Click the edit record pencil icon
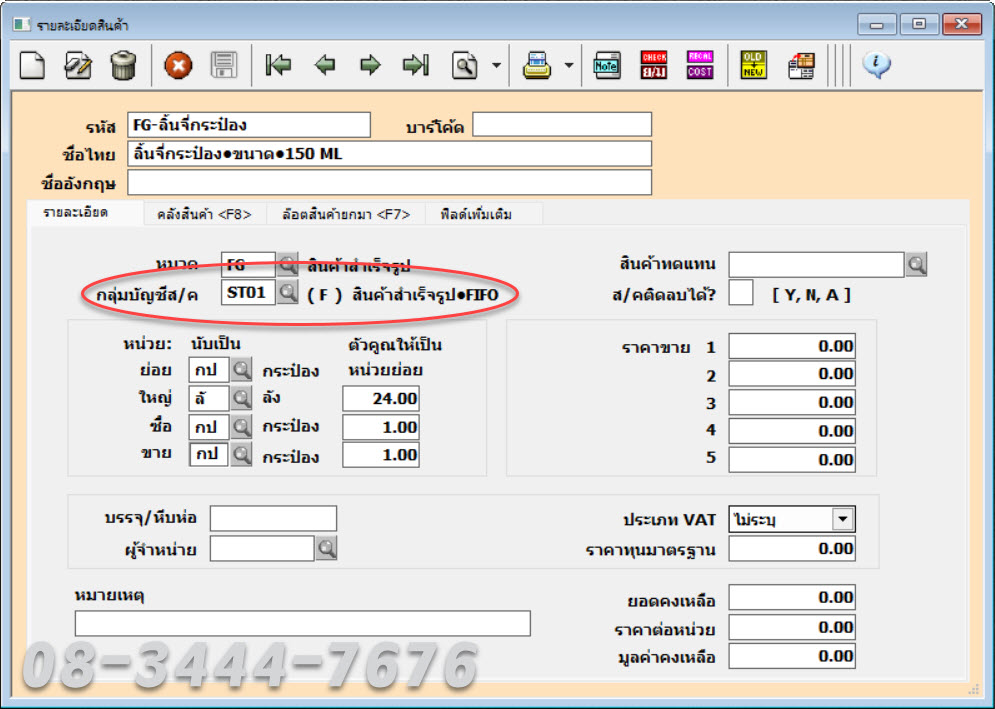Screen dimensions: 995x709 point(78,65)
